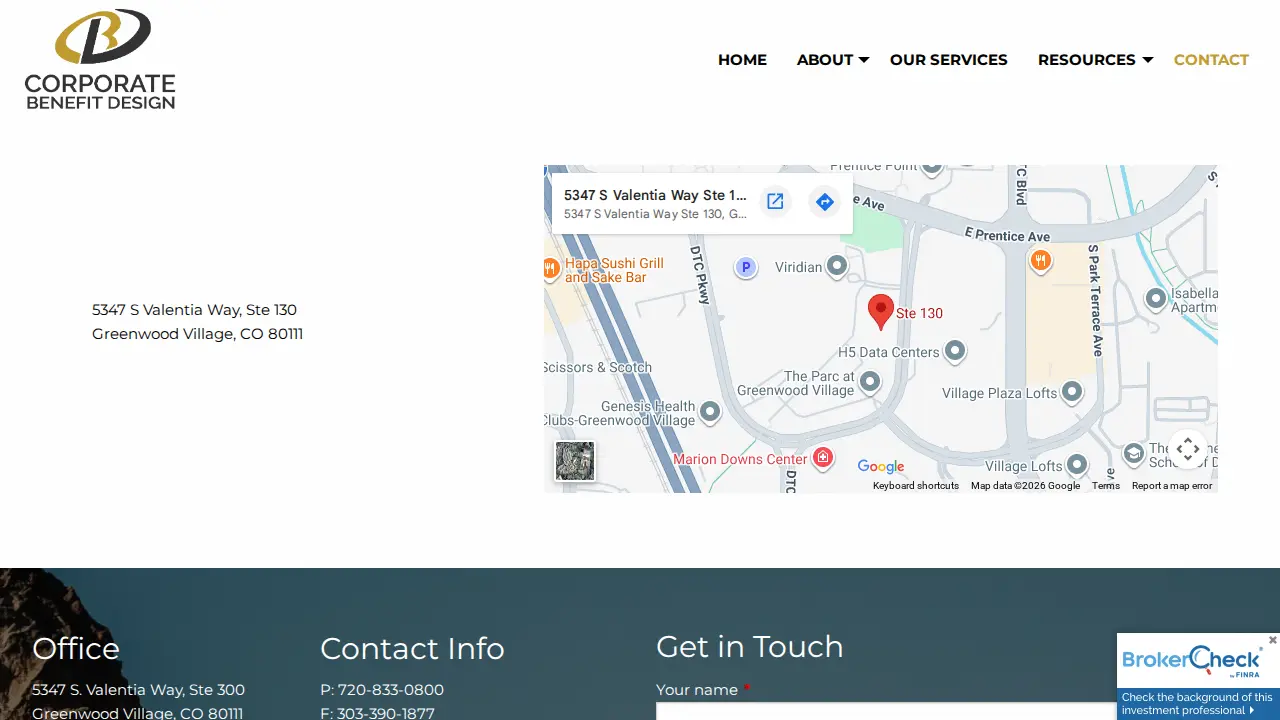Image resolution: width=1280 pixels, height=720 pixels.
Task: Click Report a map error
Action: pos(1172,486)
